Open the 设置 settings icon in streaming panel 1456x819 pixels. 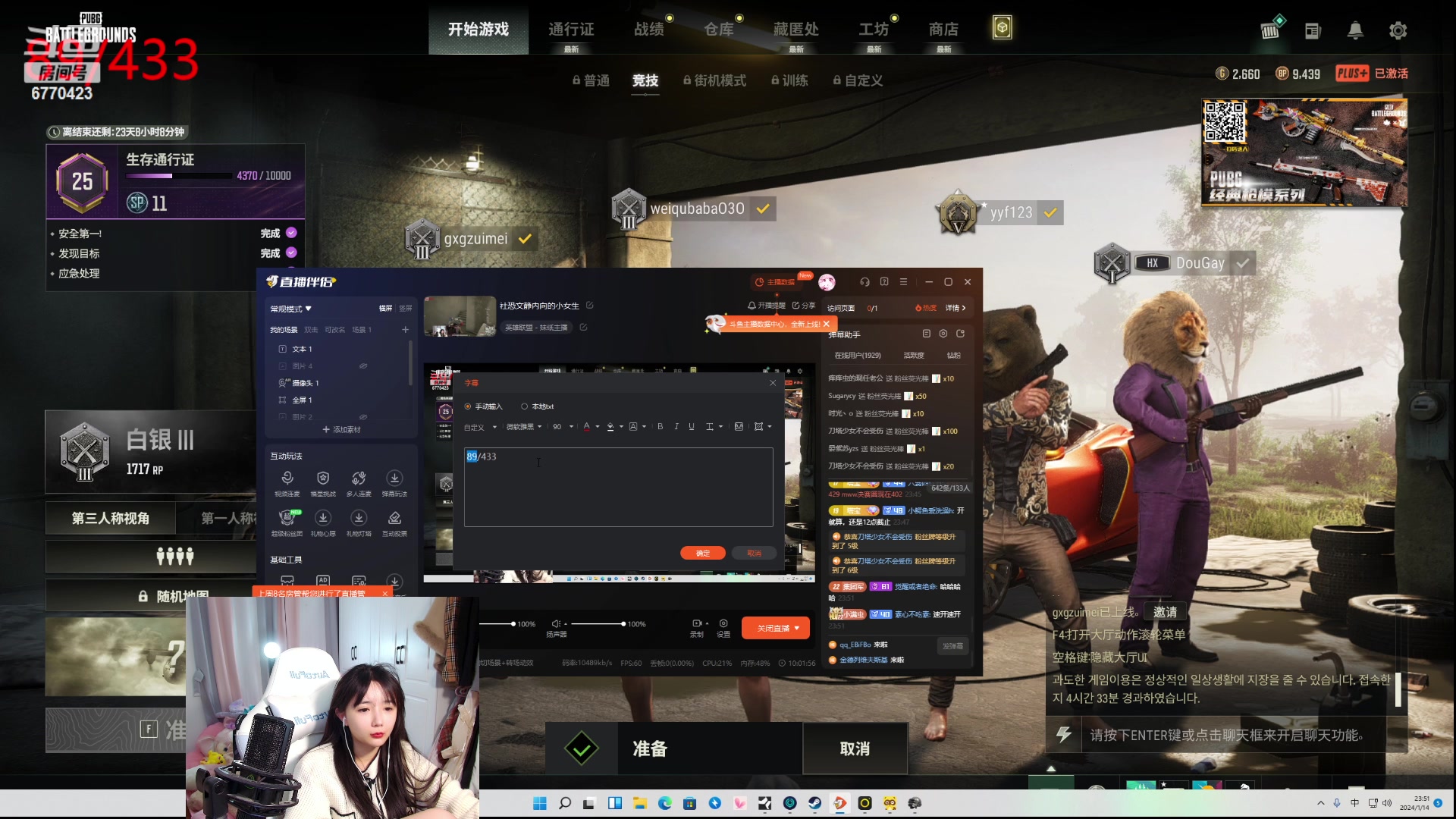click(x=723, y=624)
